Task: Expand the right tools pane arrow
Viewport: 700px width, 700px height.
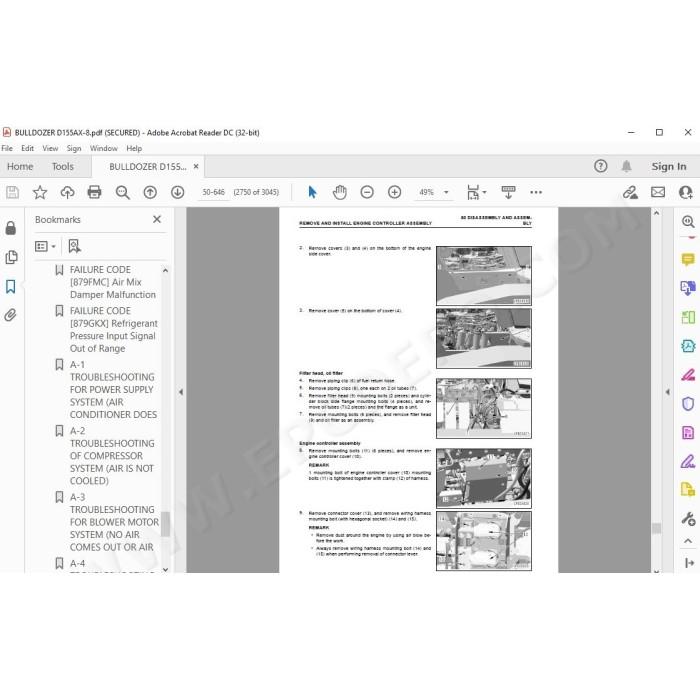Action: coord(667,392)
